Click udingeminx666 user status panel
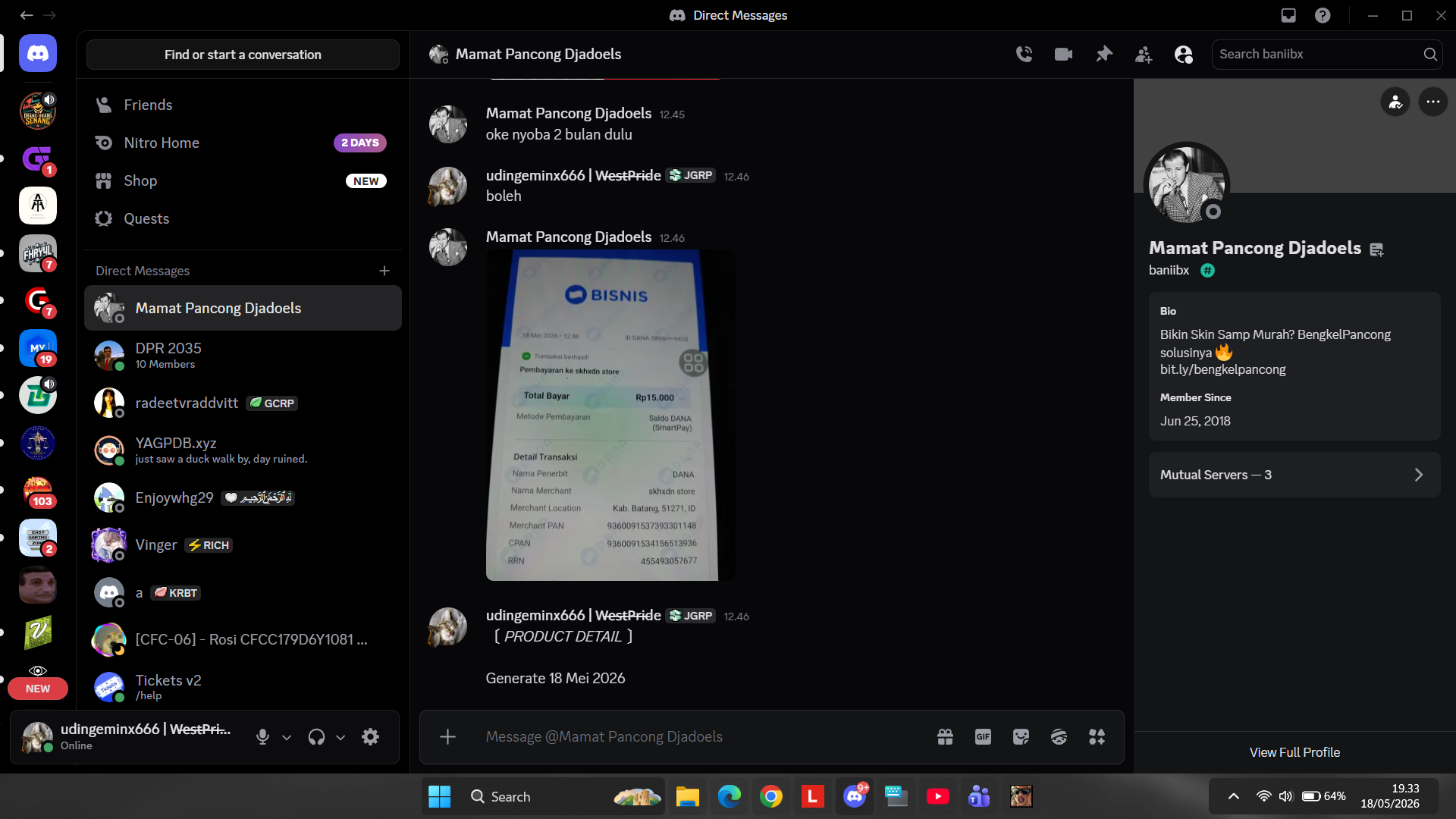Image resolution: width=1456 pixels, height=819 pixels. point(129,736)
